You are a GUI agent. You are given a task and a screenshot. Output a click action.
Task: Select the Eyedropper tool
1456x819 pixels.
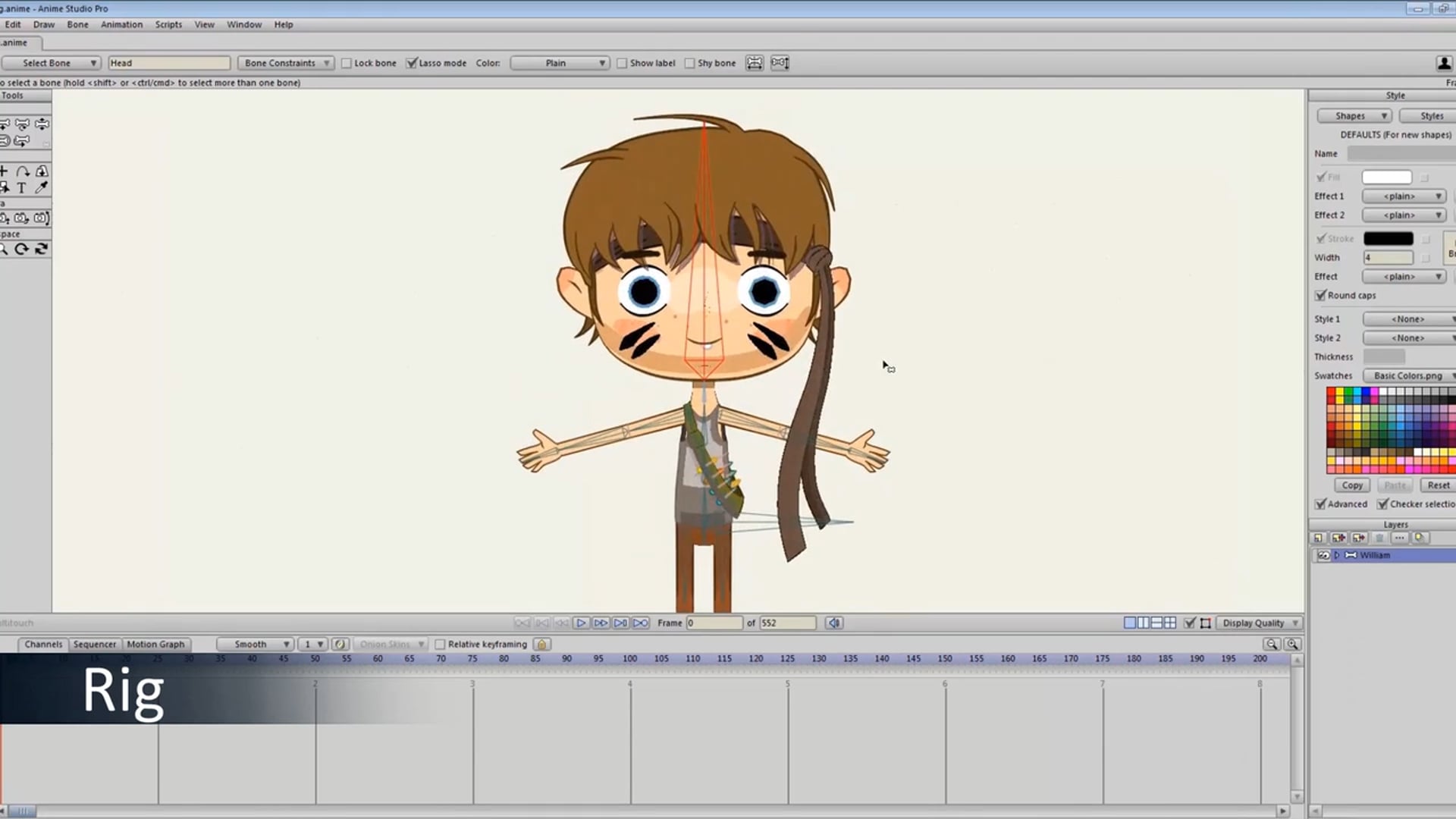point(42,187)
